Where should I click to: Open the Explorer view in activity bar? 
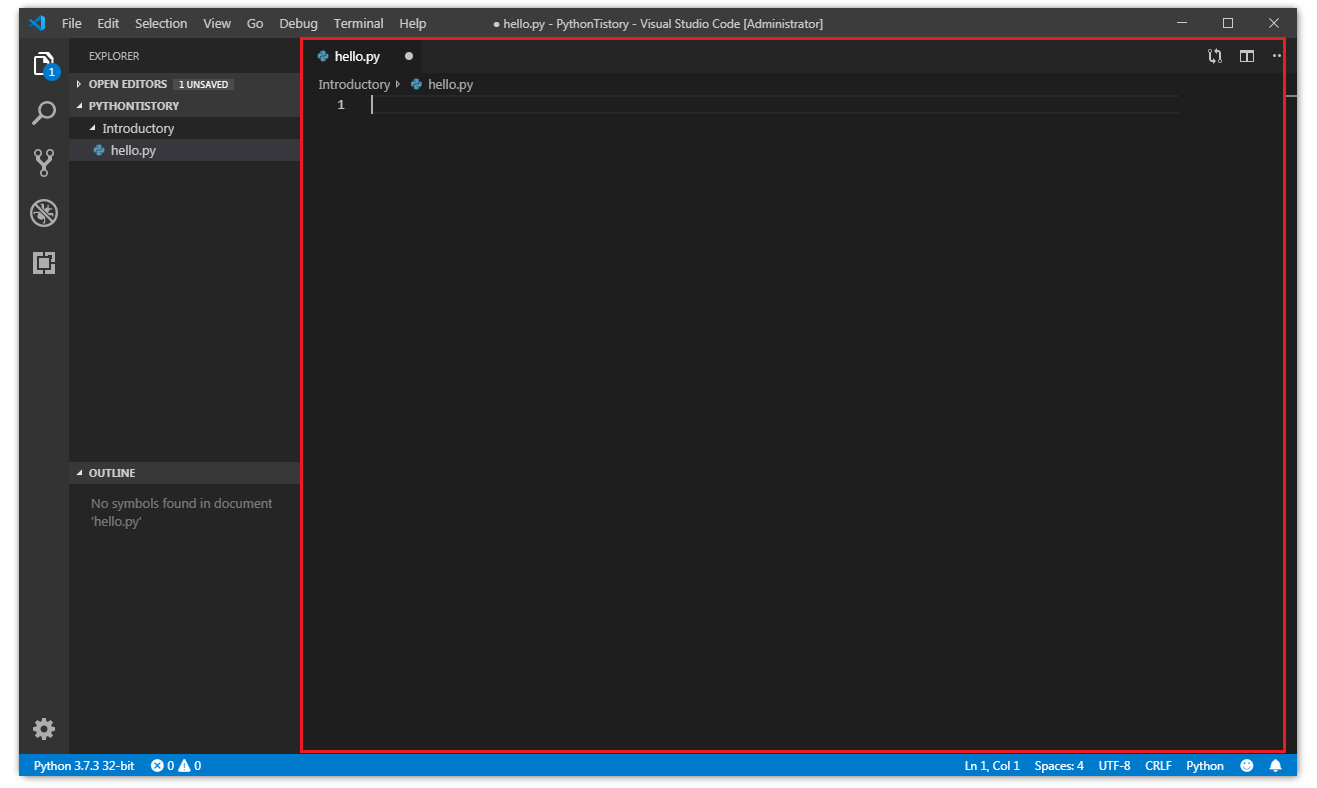pos(44,65)
